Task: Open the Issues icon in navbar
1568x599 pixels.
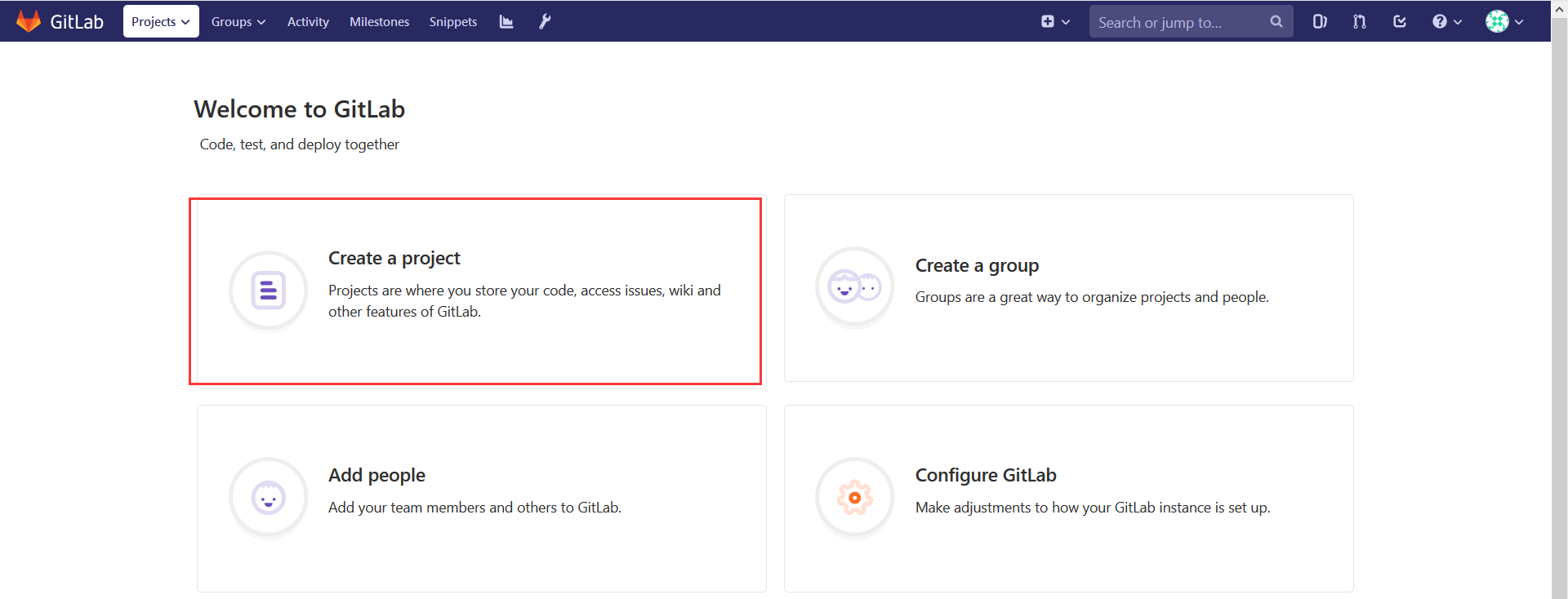Action: pos(1320,22)
